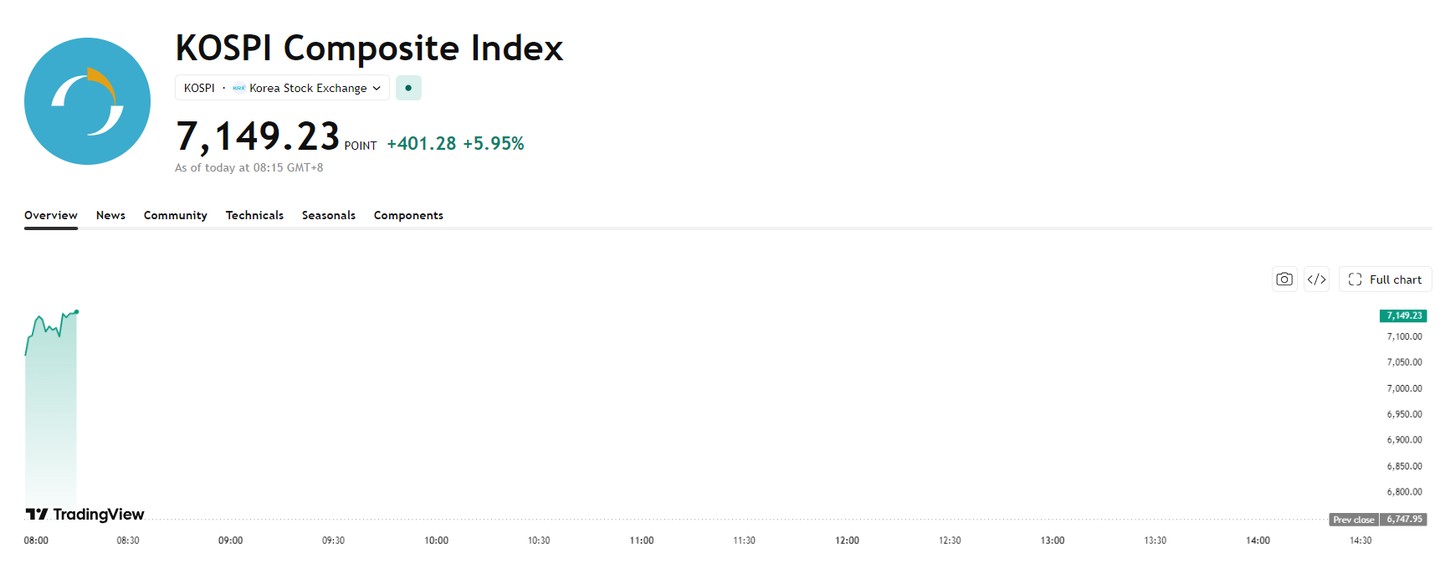
Task: Click the 10:00 time axis marker
Action: pos(436,540)
